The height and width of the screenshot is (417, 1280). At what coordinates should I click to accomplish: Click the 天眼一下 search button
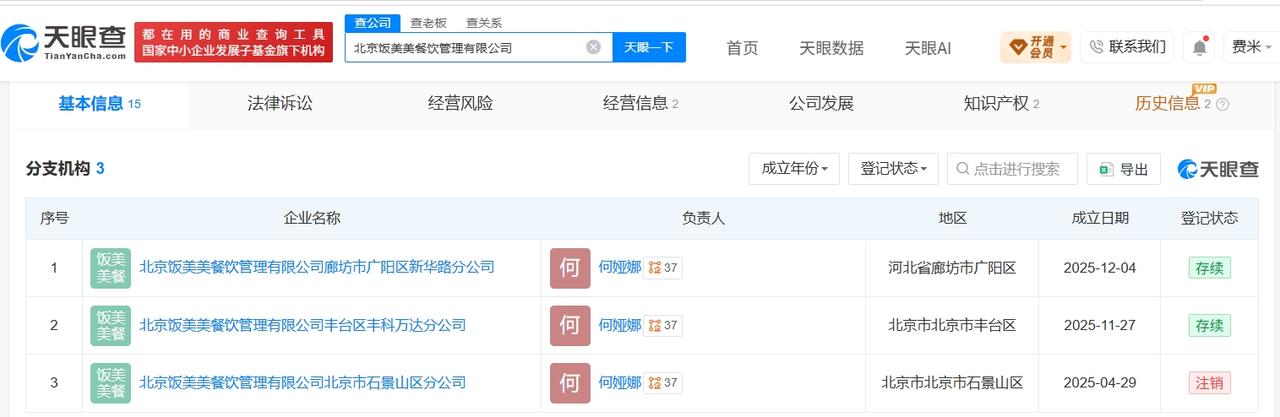click(649, 47)
